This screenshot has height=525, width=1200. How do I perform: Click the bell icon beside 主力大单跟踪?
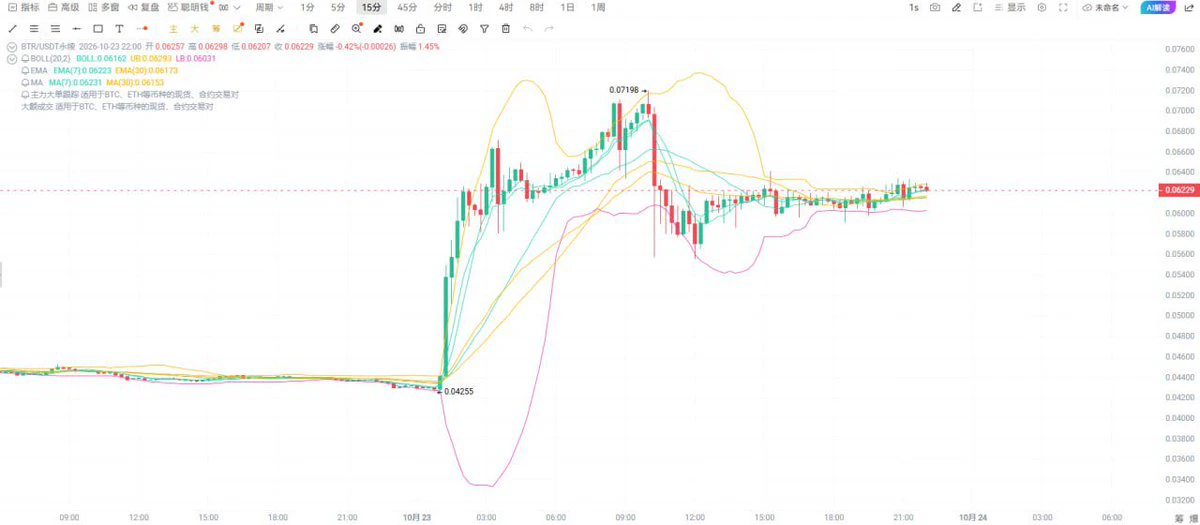[25, 94]
